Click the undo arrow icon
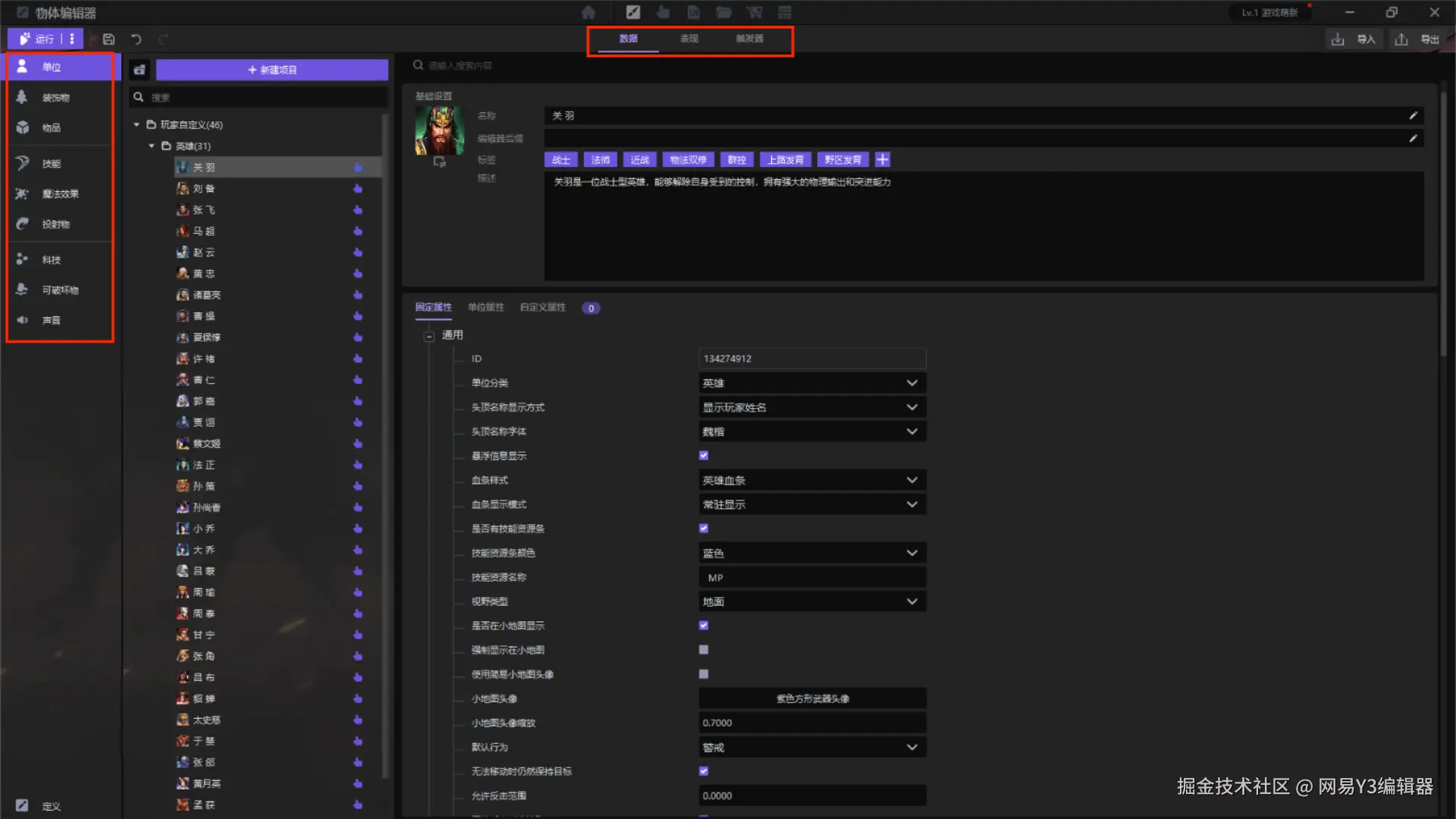Viewport: 1456px width, 819px height. pyautogui.click(x=136, y=39)
